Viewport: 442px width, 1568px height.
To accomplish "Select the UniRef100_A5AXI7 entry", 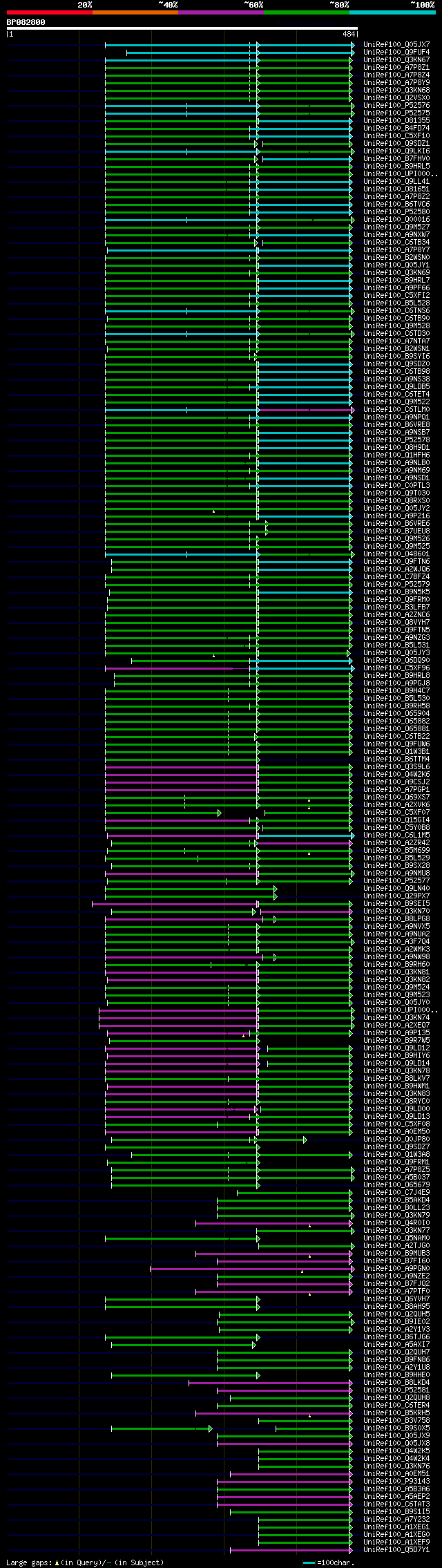I will (x=396, y=1344).
